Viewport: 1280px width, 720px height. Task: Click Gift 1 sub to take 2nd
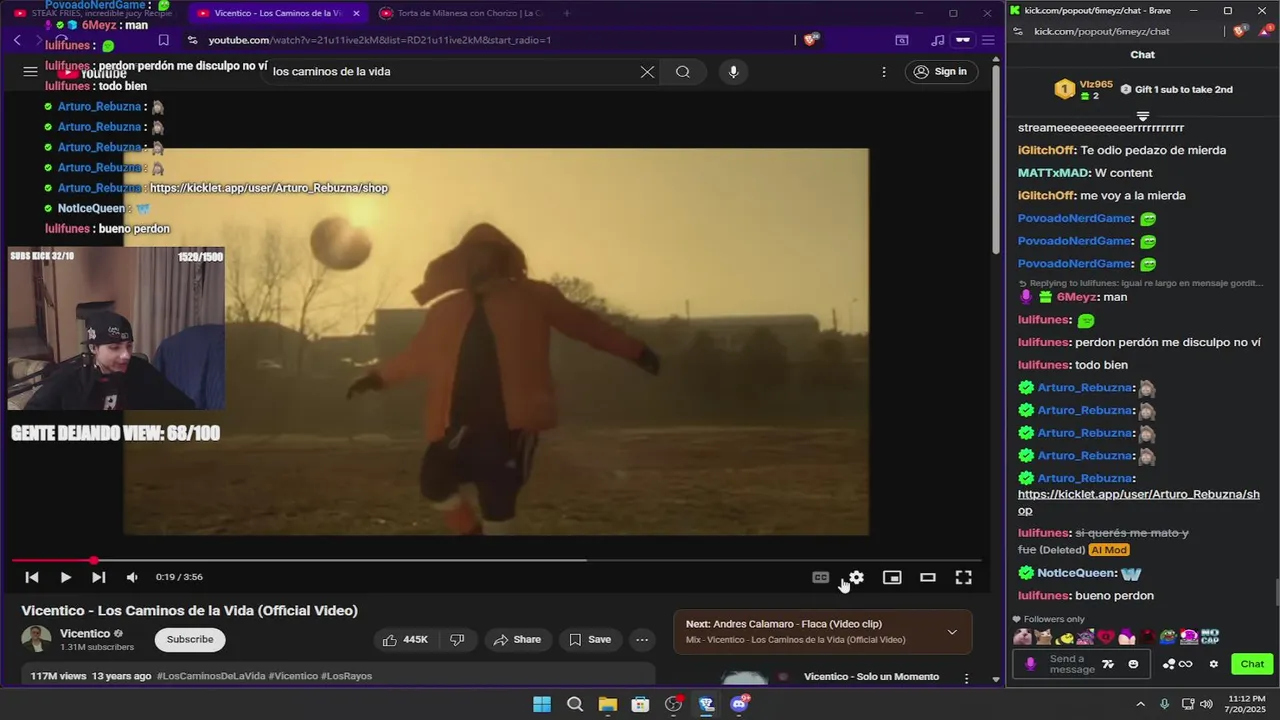tap(1176, 89)
